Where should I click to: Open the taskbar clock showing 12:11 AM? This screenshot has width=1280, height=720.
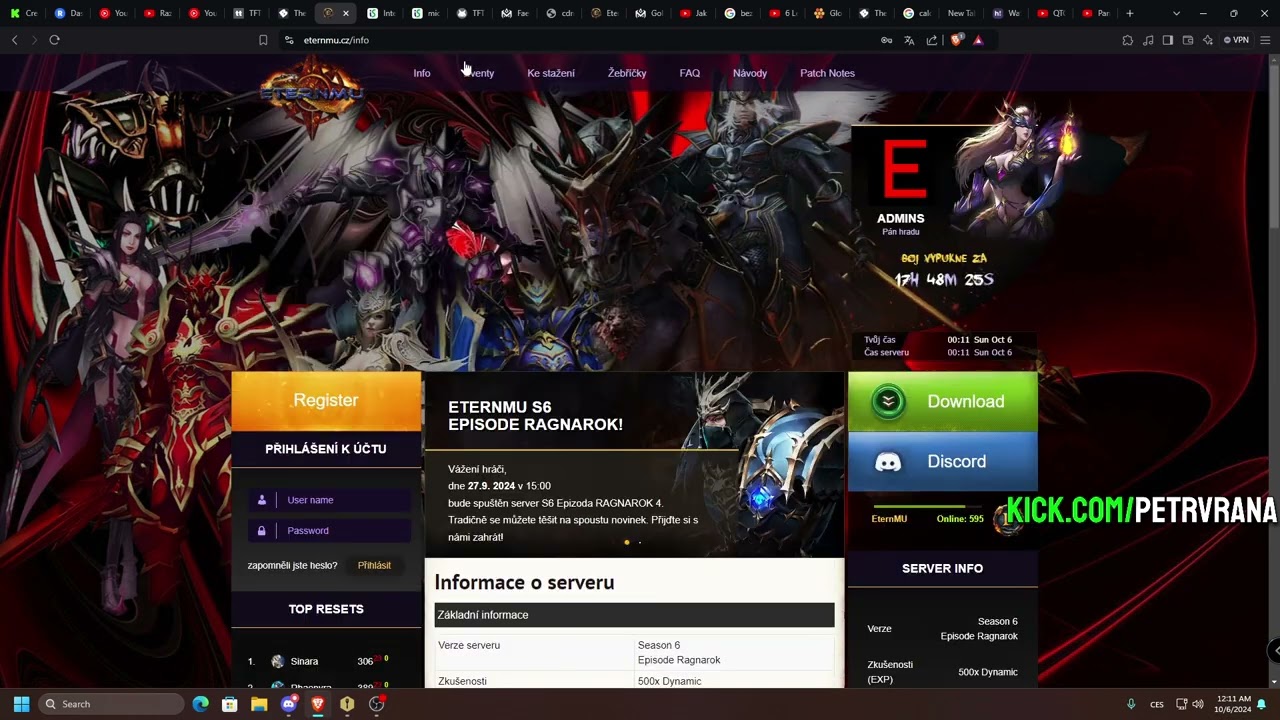1233,704
